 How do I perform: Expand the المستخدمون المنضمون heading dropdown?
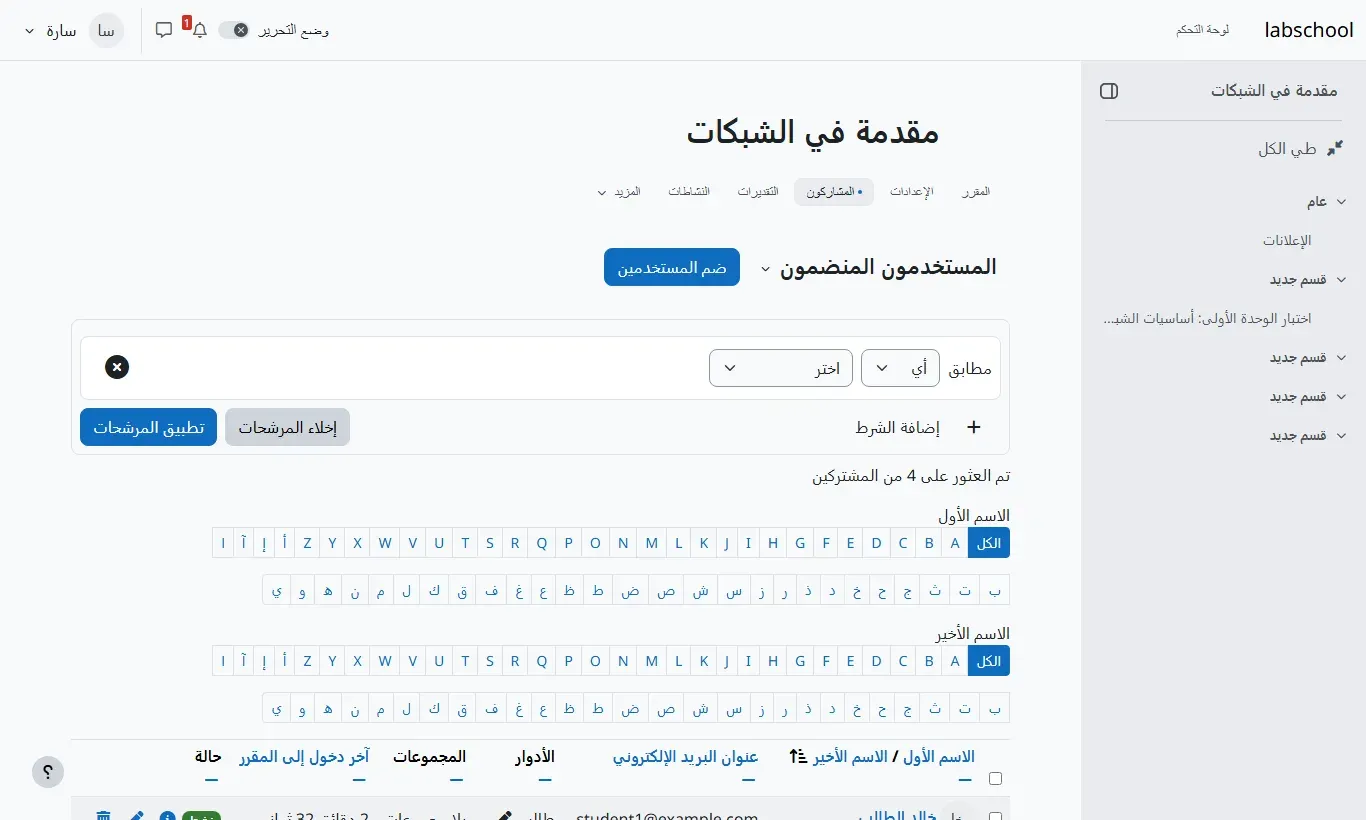click(x=766, y=268)
